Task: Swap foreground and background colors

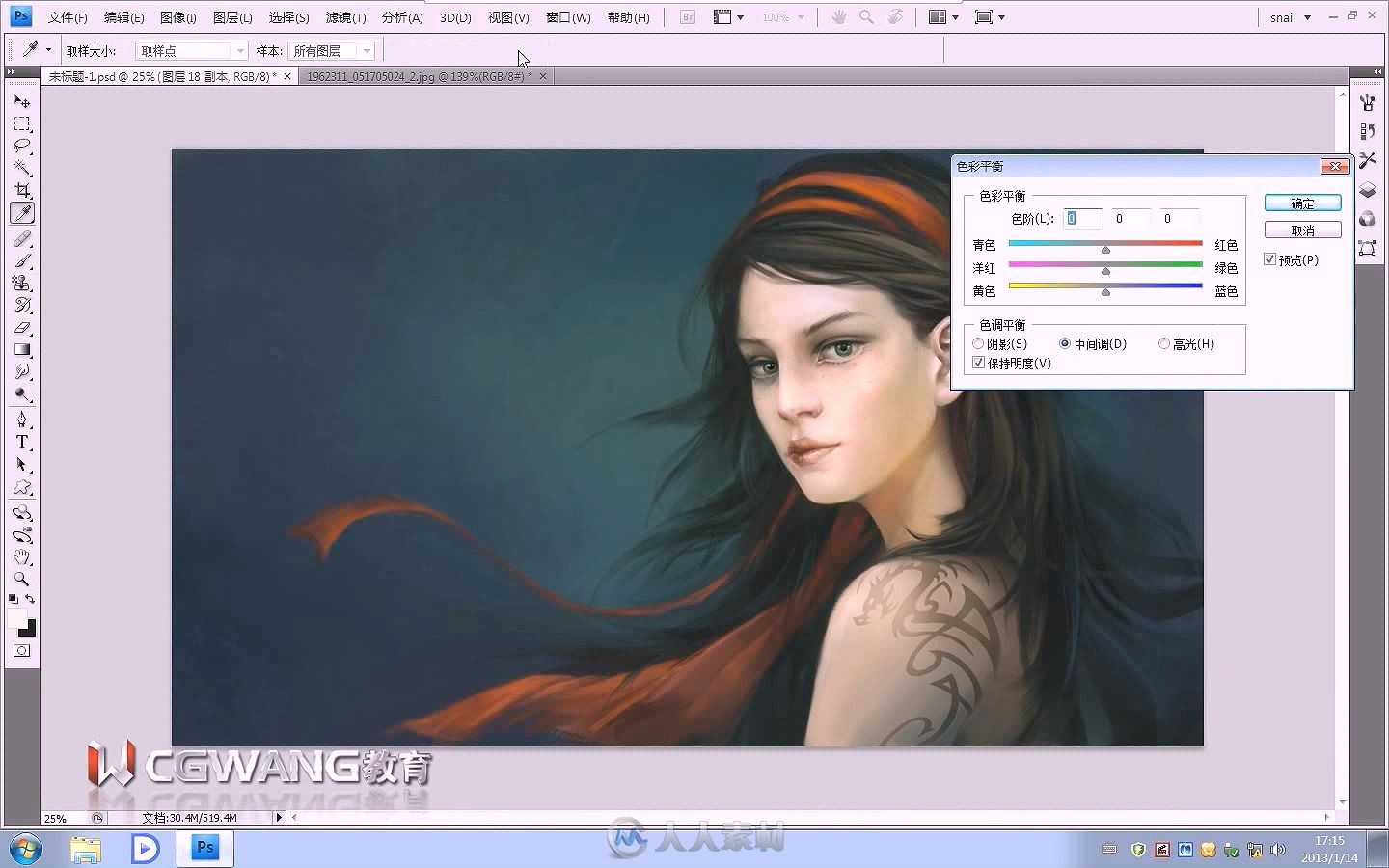Action: click(x=30, y=599)
